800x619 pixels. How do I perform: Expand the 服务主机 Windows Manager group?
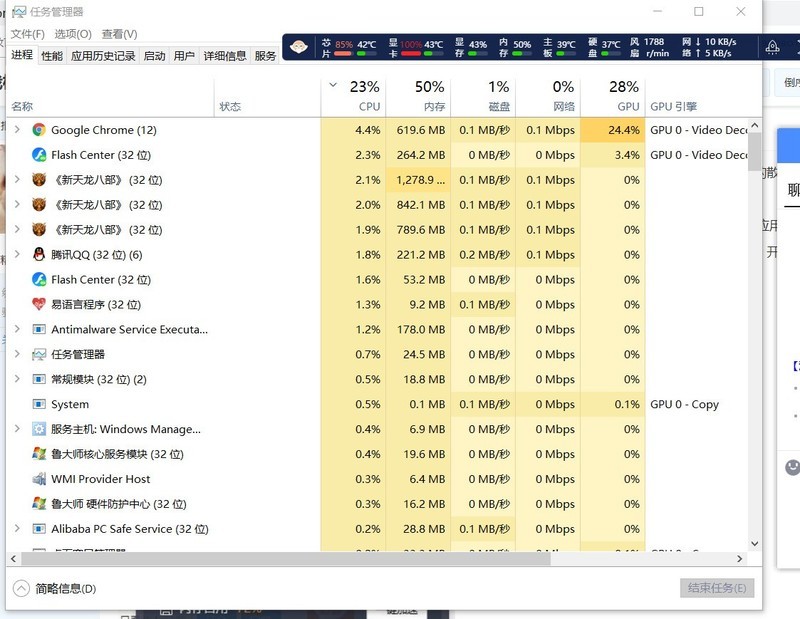pos(17,429)
